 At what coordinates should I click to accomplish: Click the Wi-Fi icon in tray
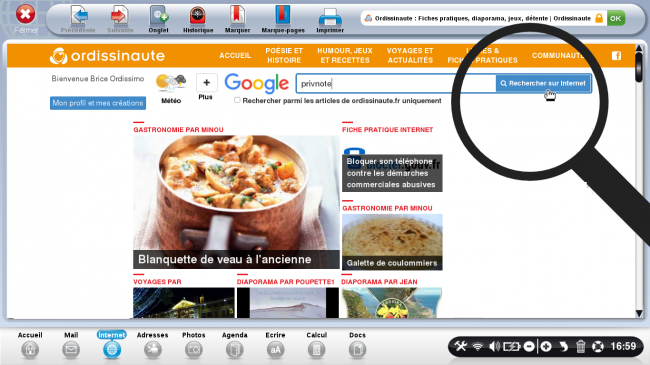click(478, 346)
